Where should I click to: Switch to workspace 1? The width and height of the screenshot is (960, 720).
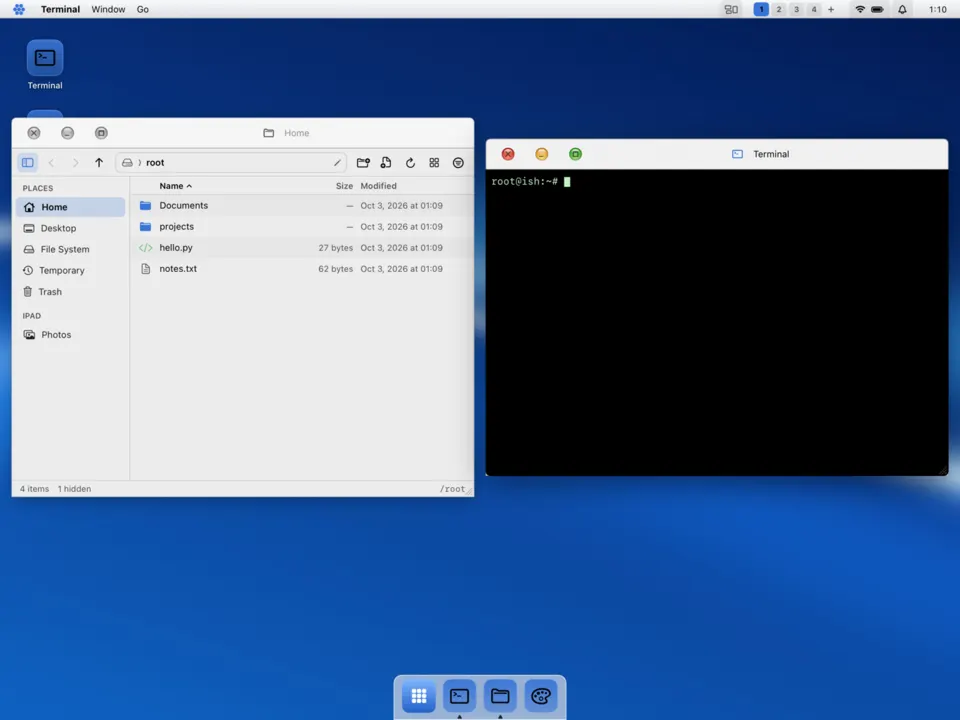click(x=761, y=9)
